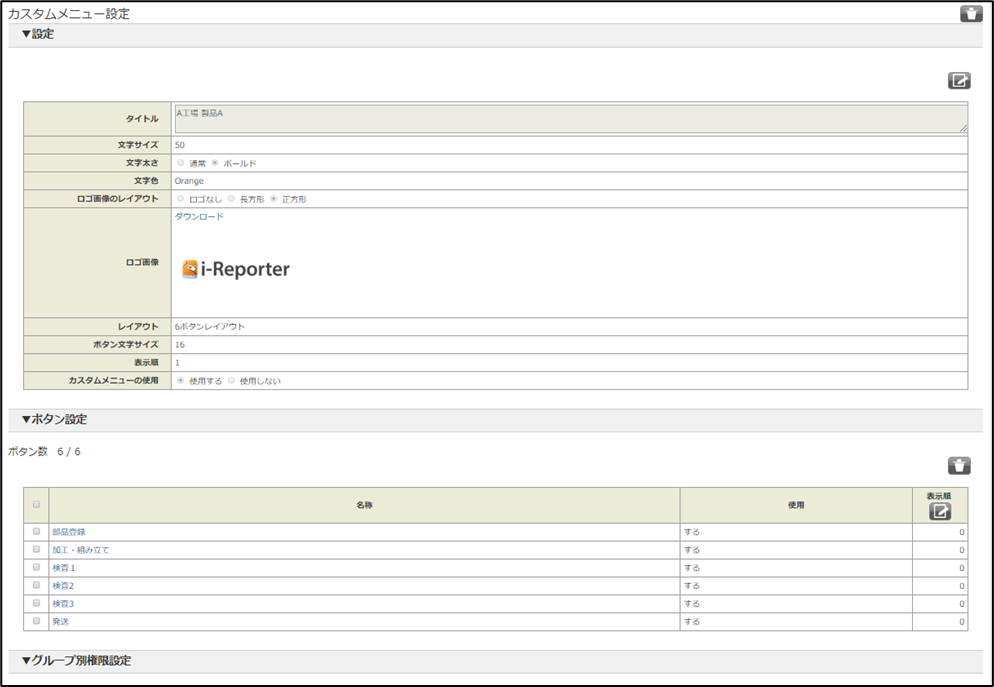
Task: Expand the ▼グループ別権限設定 section
Action: pyautogui.click(x=76, y=661)
